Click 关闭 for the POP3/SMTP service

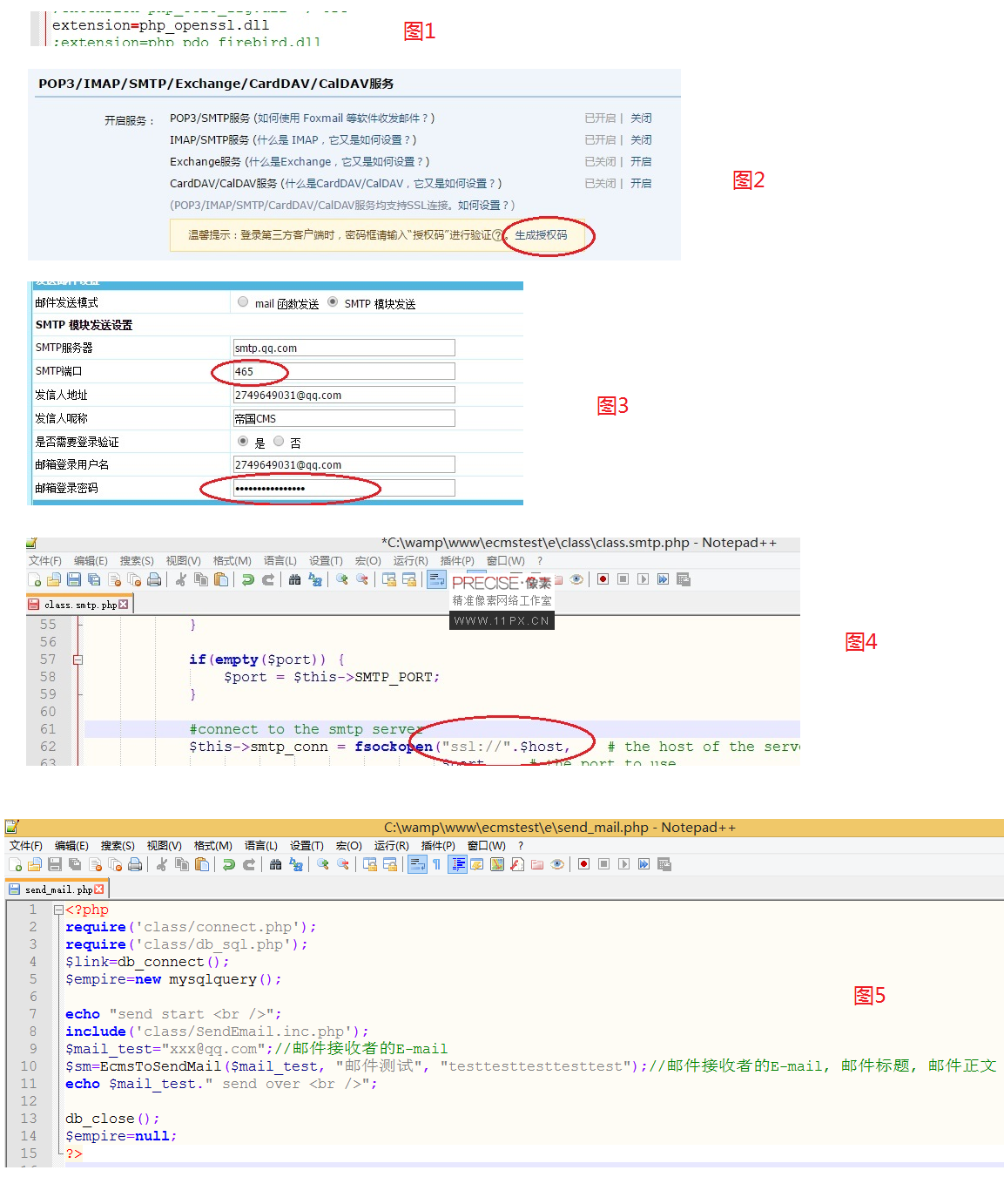tap(641, 118)
